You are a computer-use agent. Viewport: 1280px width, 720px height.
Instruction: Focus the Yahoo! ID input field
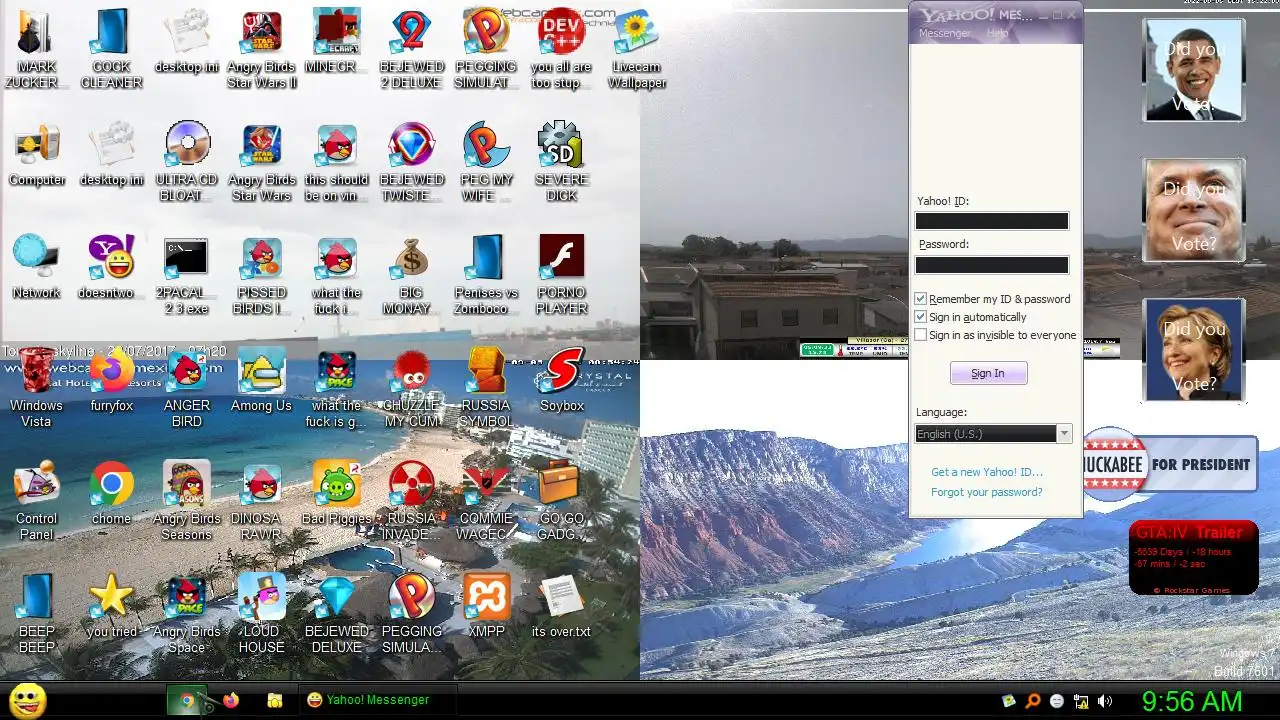tap(992, 221)
